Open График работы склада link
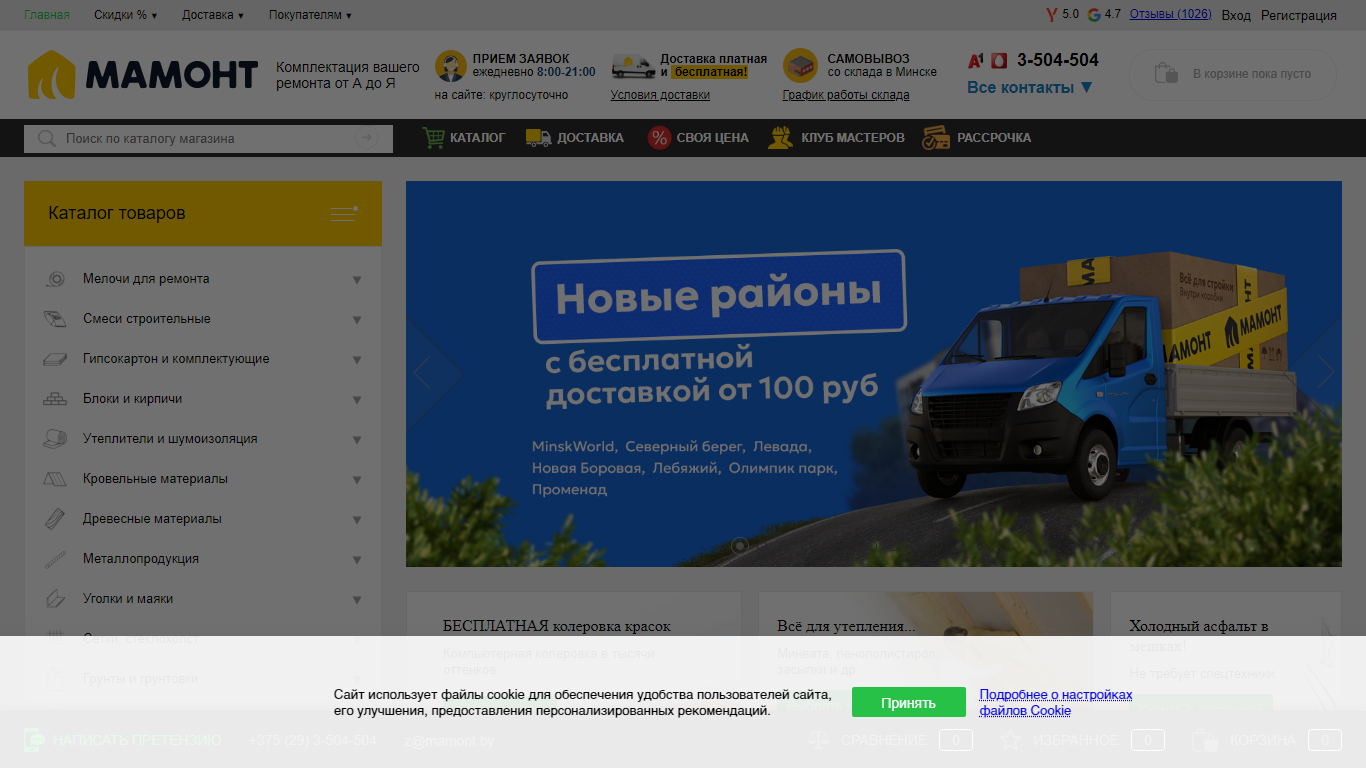The width and height of the screenshot is (1366, 768). [x=846, y=95]
